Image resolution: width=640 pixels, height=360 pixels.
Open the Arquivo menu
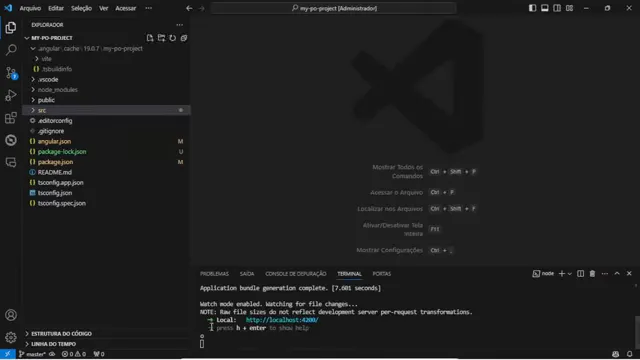coord(30,8)
